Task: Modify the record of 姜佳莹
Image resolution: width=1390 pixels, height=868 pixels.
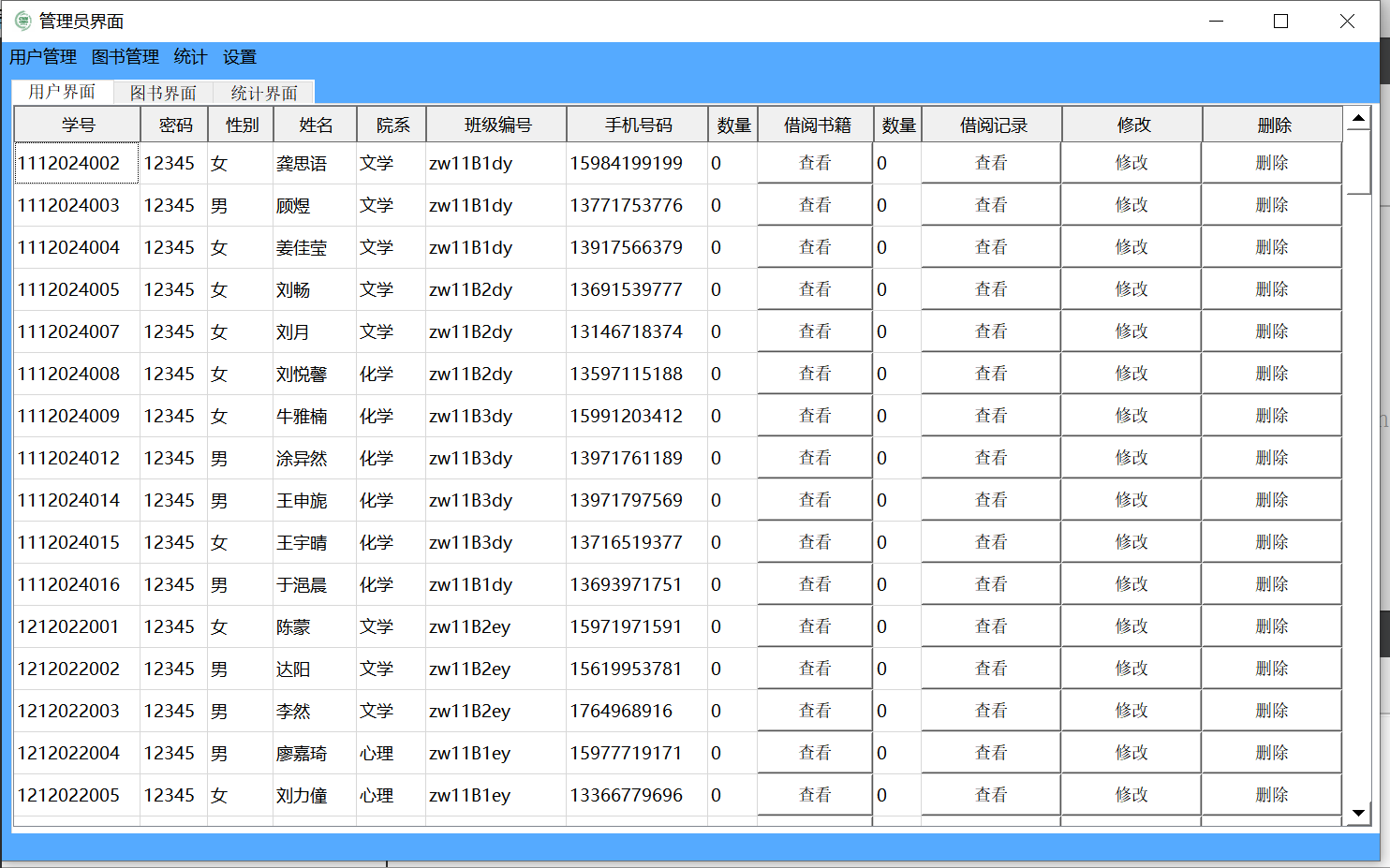Action: click(1131, 247)
